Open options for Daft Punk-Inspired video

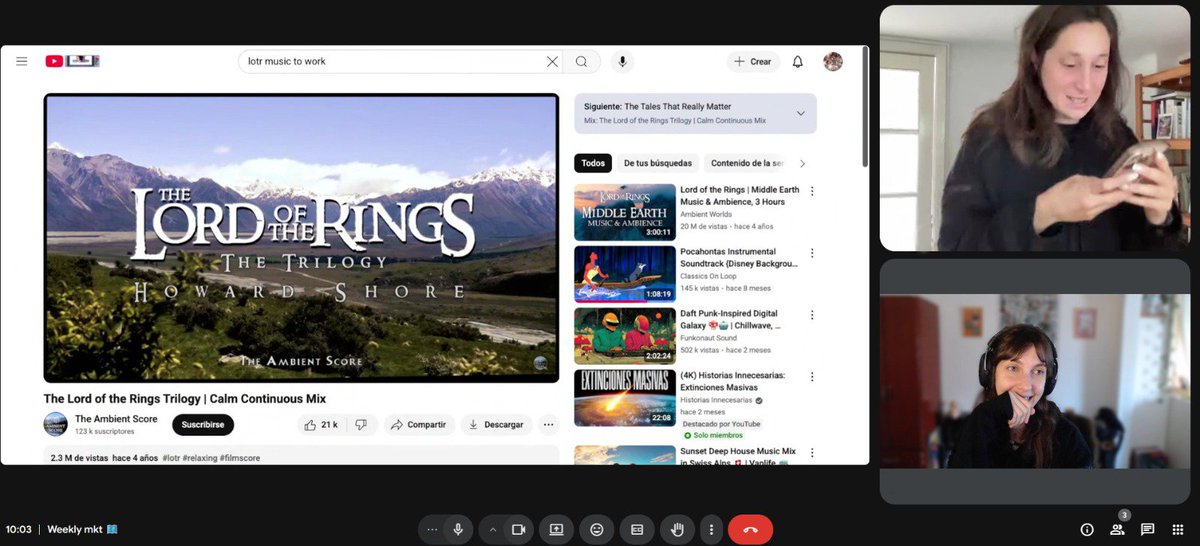(812, 315)
